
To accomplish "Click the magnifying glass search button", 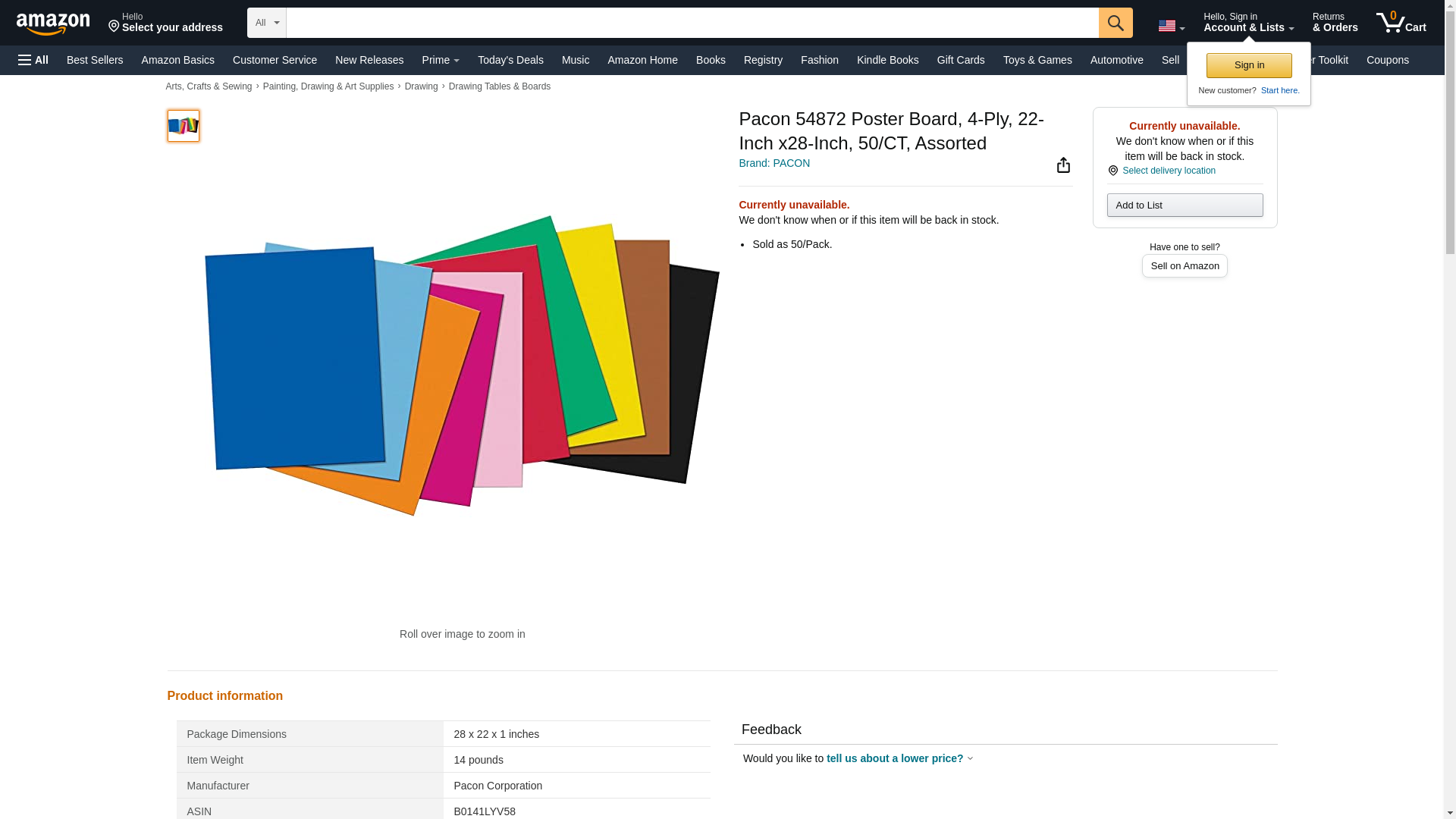I will (1115, 23).
